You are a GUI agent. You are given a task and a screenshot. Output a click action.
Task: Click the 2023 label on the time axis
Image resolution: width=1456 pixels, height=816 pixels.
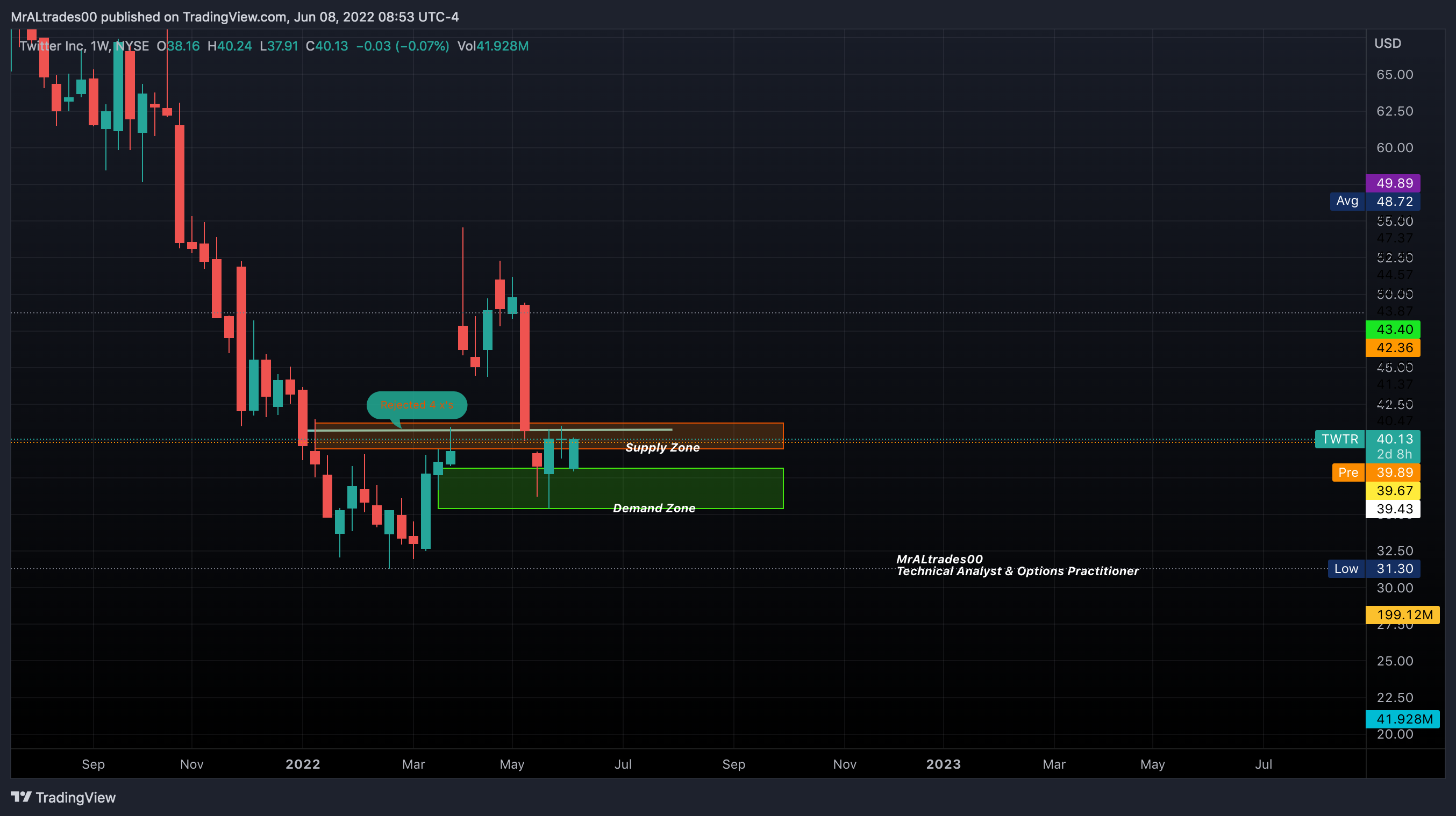[944, 764]
